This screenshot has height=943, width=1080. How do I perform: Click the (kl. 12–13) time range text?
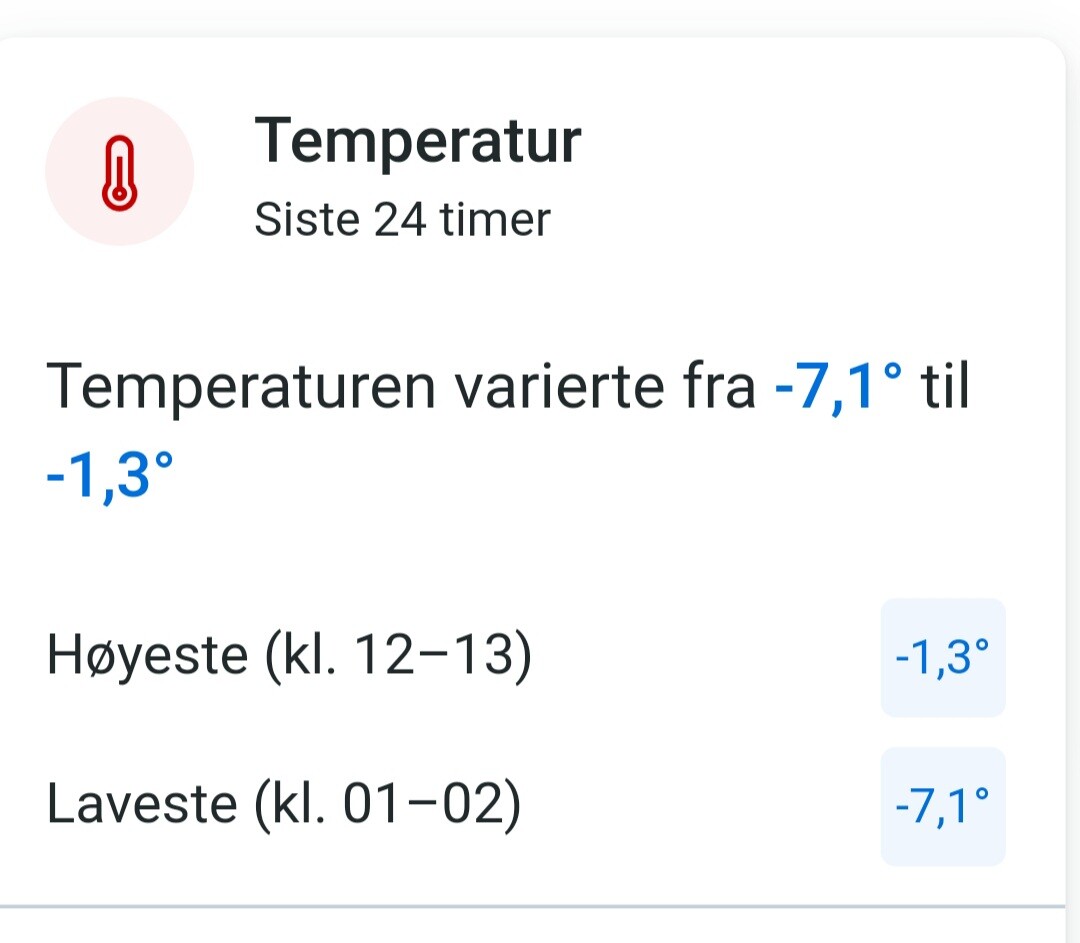tap(399, 656)
